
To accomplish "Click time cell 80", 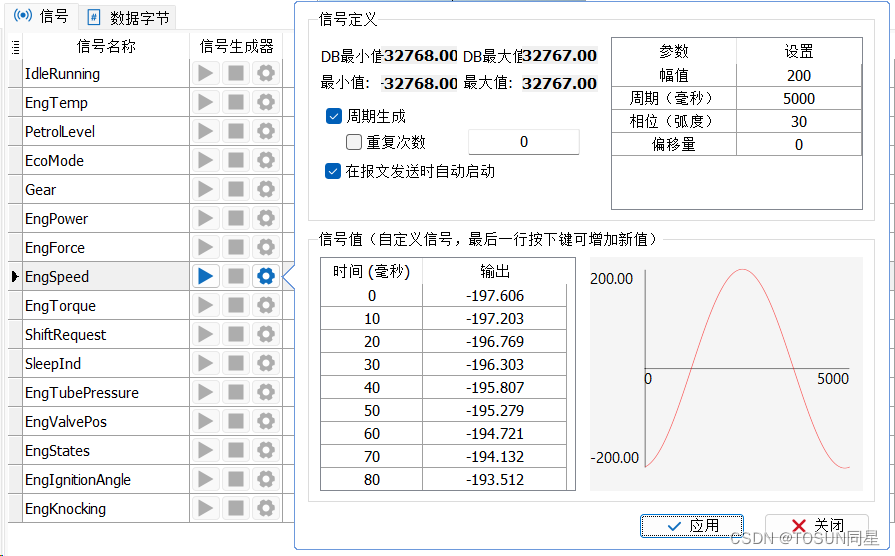I will [x=372, y=480].
